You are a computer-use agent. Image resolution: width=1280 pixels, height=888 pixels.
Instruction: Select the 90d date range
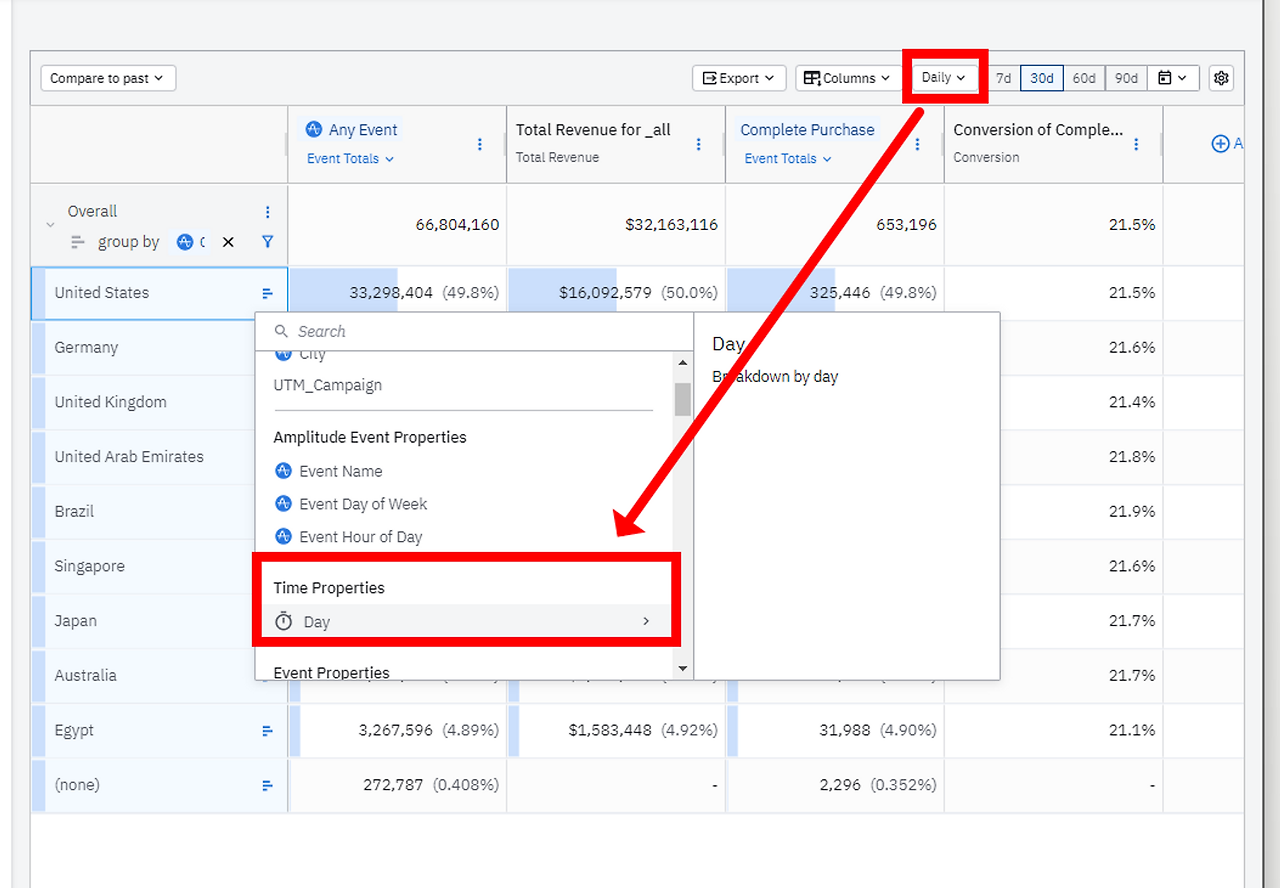1126,78
